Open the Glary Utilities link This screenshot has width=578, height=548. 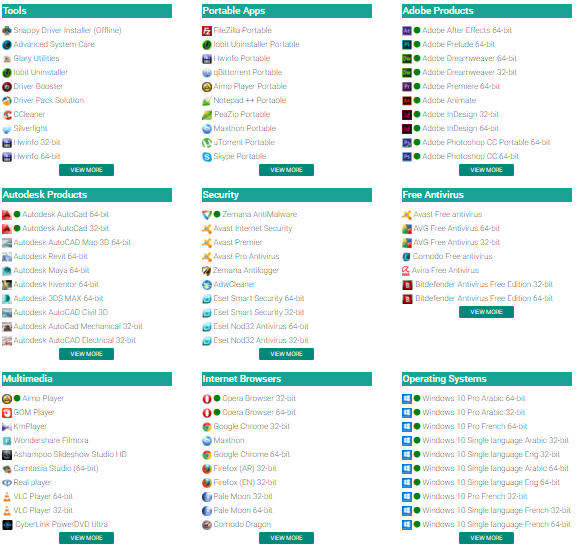pos(36,58)
